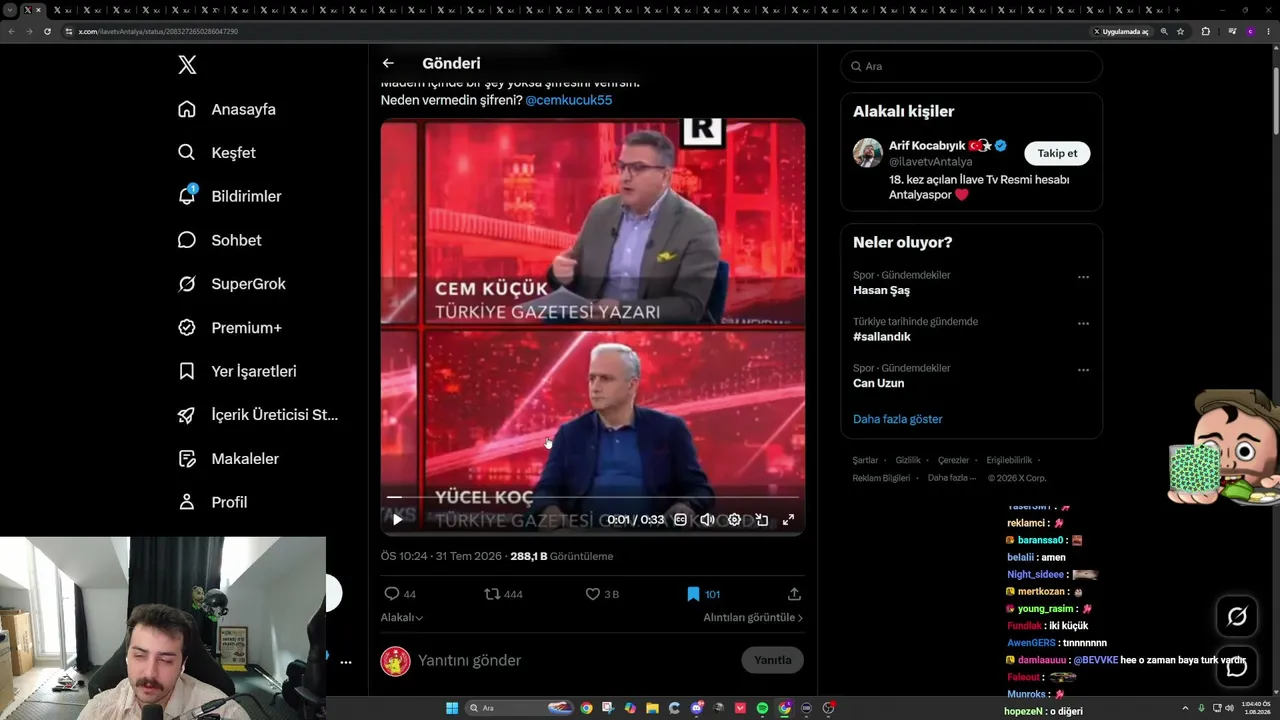Open more options for #sallandık trend
This screenshot has height=720, width=1280.
1083,324
